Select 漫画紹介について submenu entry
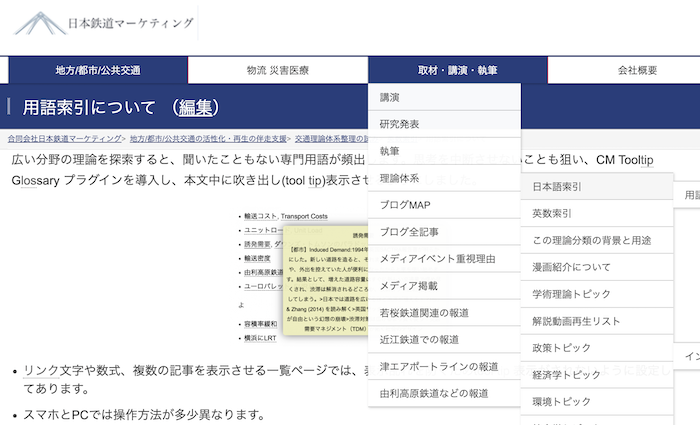 [597, 267]
